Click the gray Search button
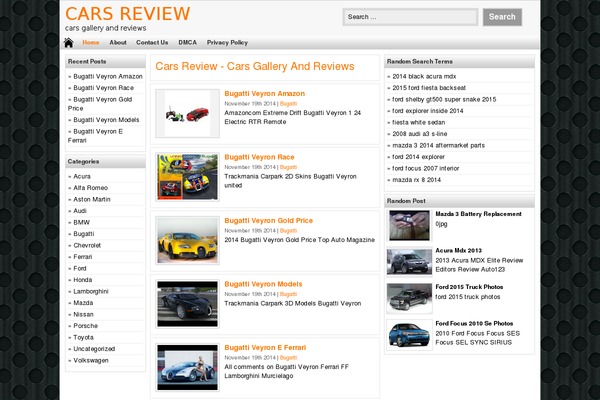 502,17
